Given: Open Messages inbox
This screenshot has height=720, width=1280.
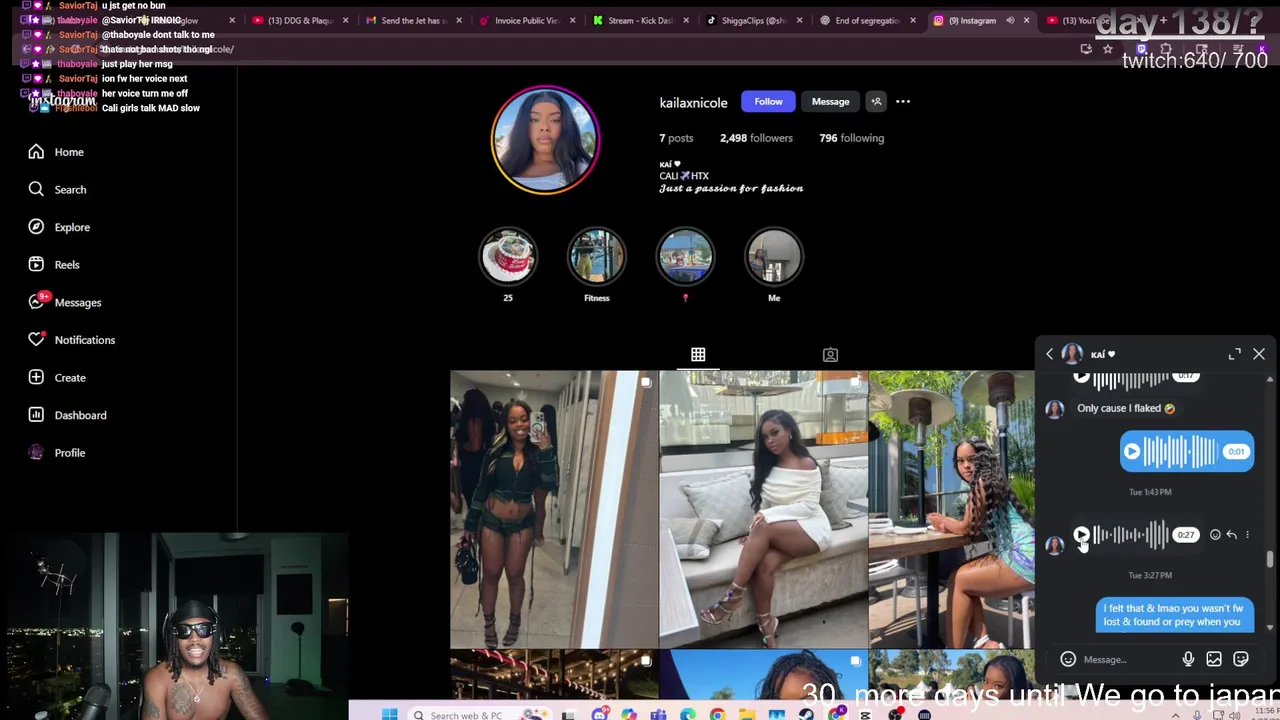Looking at the screenshot, I should (x=65, y=302).
